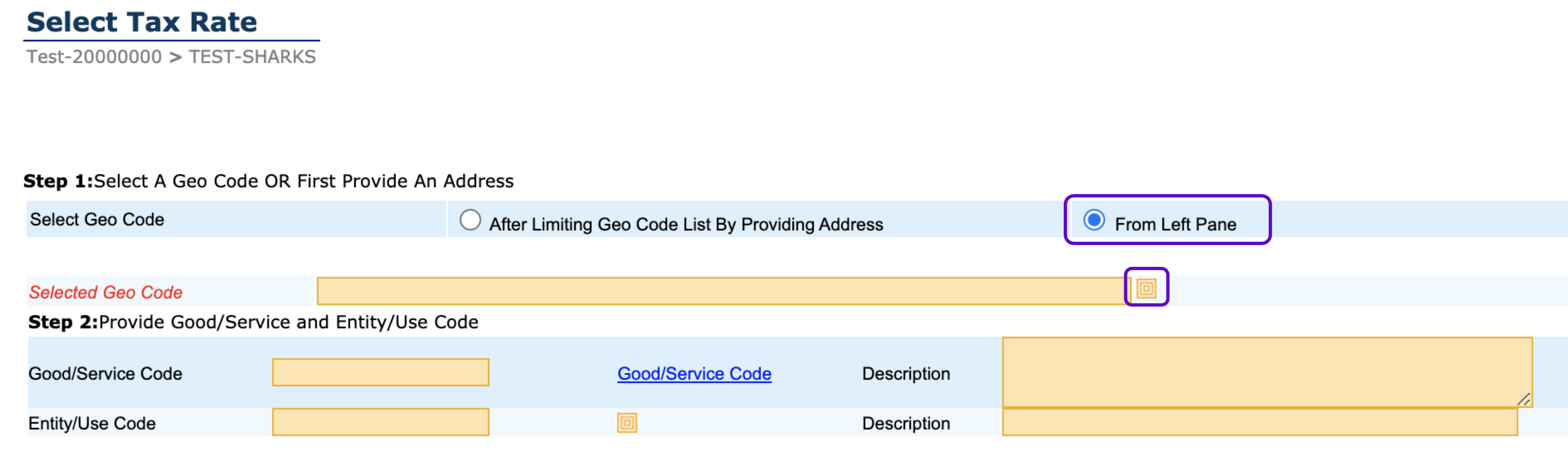Viewport: 1568px width, 459px height.
Task: Click the Entity/Use Description field
Action: pos(1259,422)
